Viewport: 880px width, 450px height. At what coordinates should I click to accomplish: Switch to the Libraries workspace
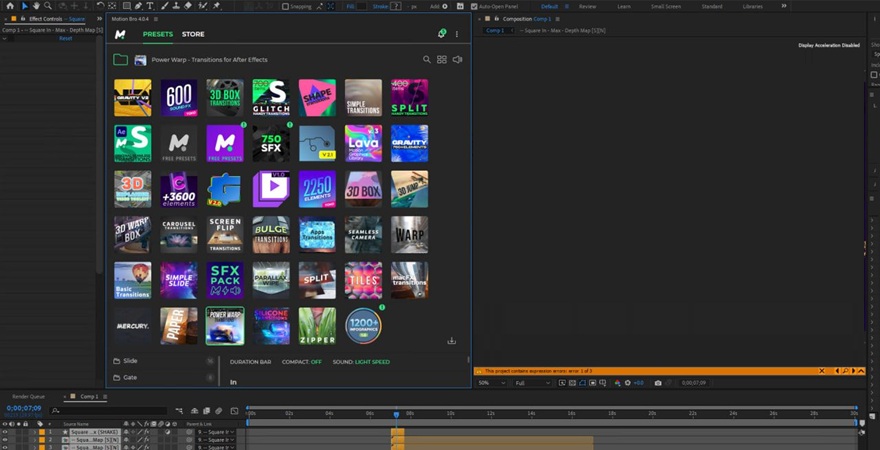753,6
